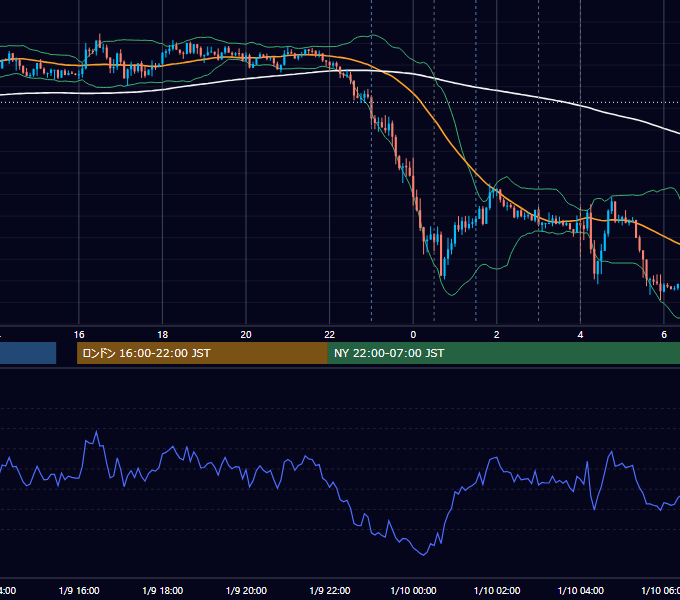Click the 1/10 02:00 date label
Screen dimensions: 680x600
click(497, 590)
